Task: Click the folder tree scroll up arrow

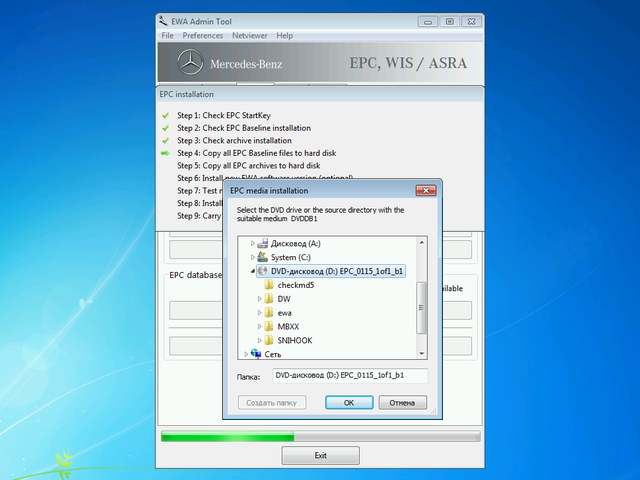Action: pos(422,242)
